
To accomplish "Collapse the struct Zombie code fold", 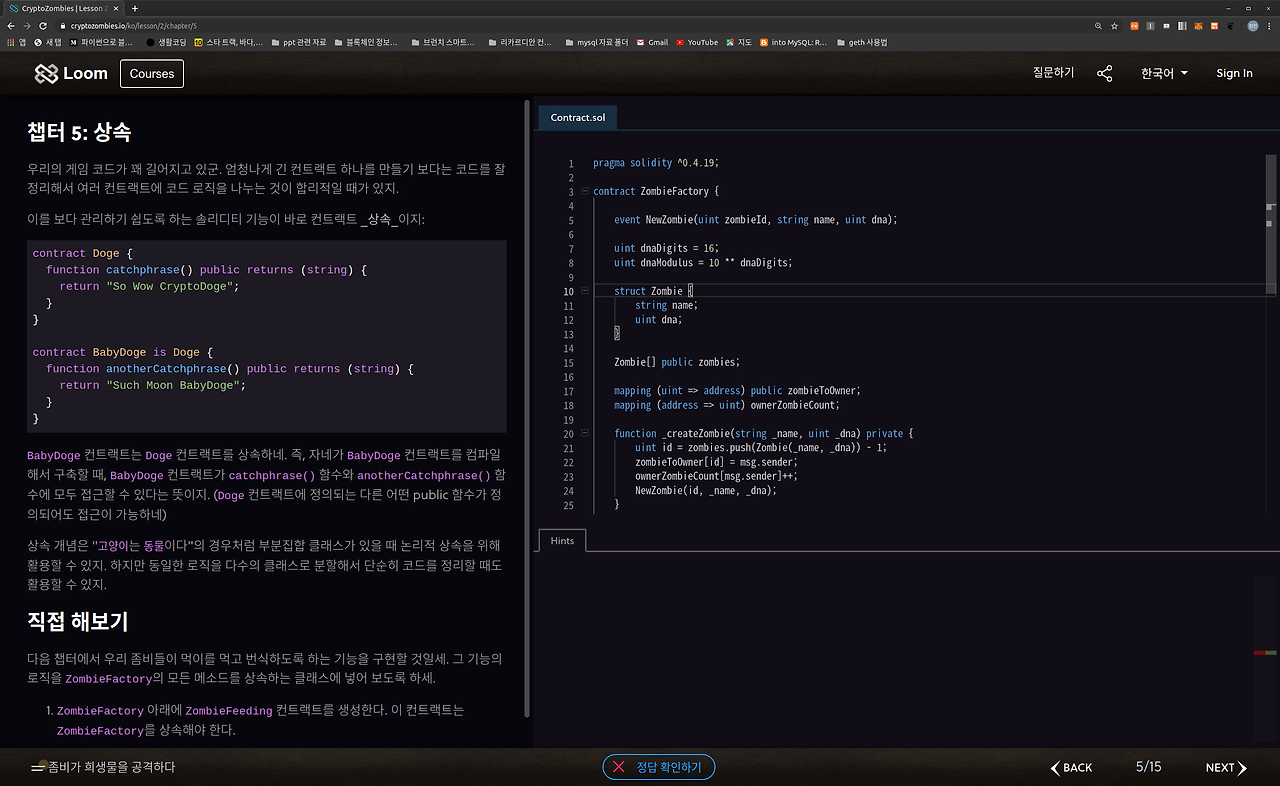I will tap(584, 291).
